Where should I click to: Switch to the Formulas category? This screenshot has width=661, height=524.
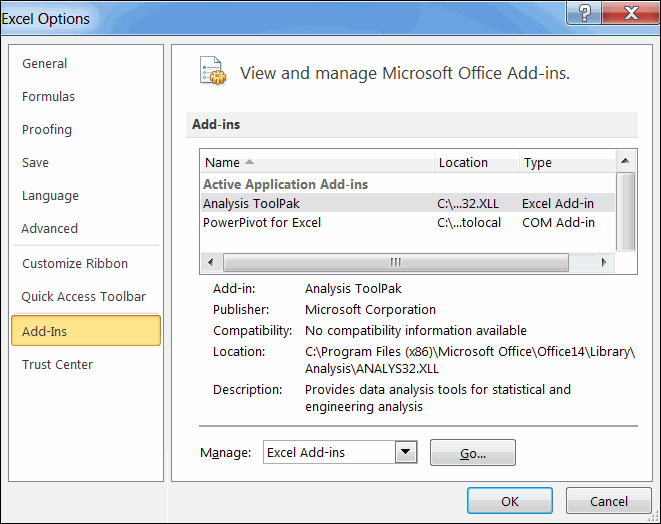coord(49,97)
